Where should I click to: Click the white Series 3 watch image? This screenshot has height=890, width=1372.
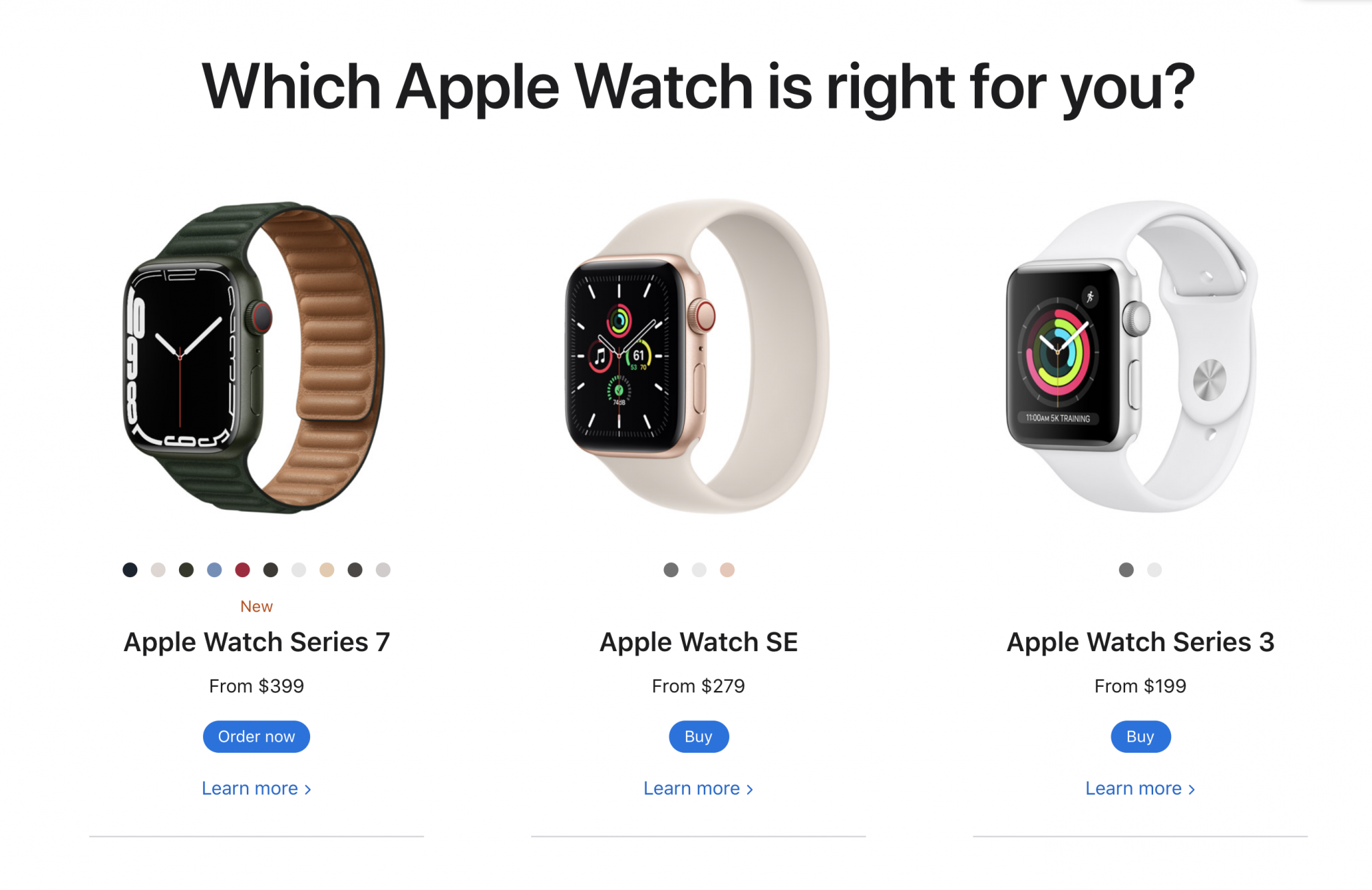pyautogui.click(x=1132, y=356)
